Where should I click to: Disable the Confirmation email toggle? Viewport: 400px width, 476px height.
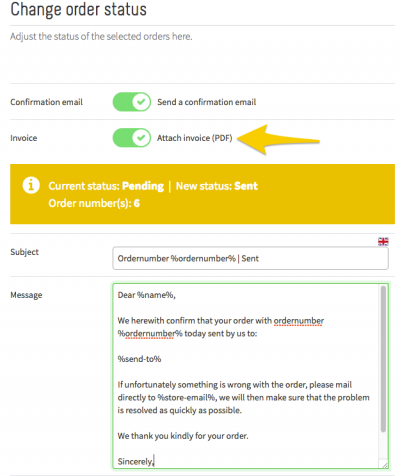(x=132, y=102)
